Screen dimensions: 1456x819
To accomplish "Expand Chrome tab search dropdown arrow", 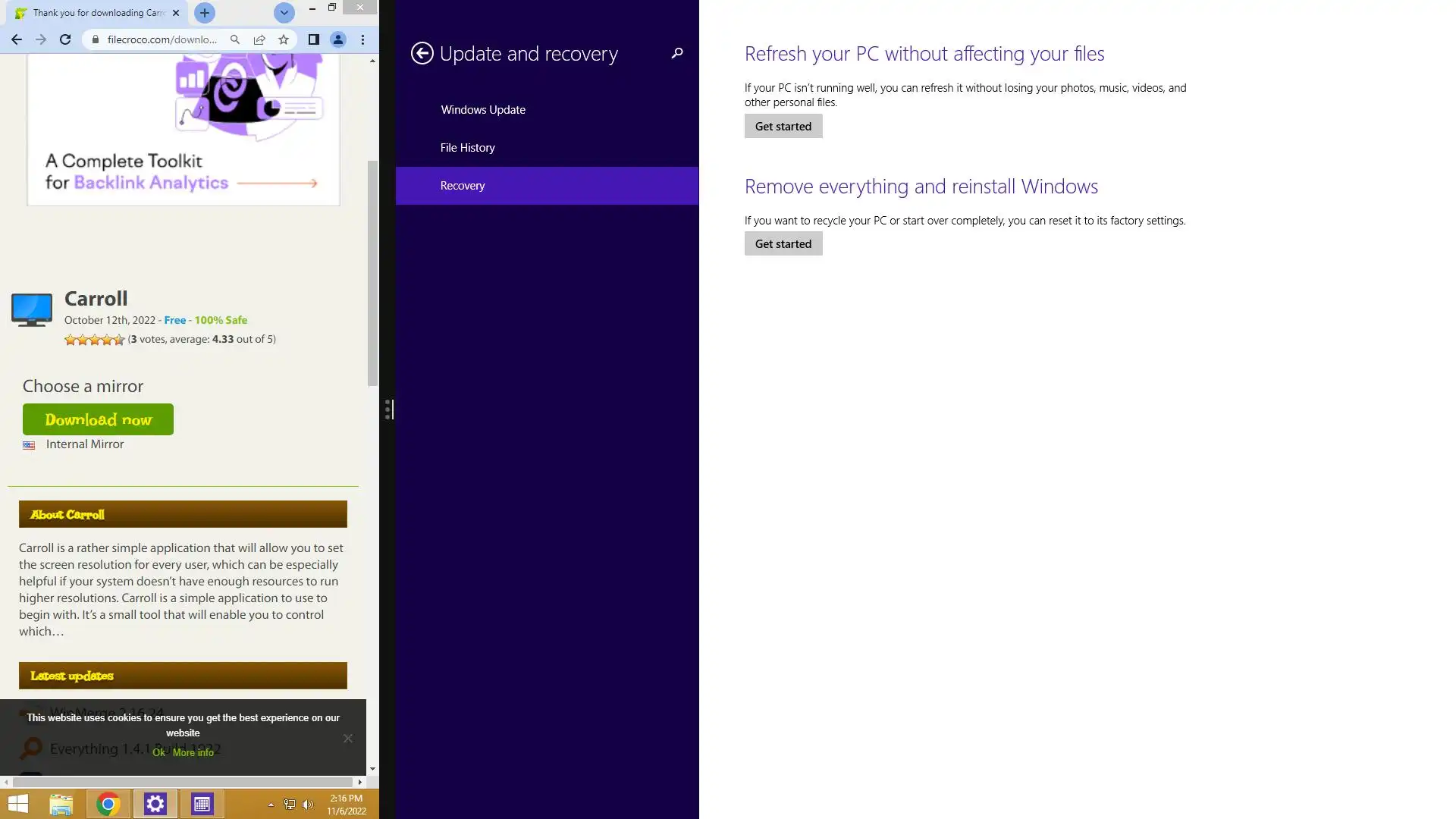I will pyautogui.click(x=284, y=13).
